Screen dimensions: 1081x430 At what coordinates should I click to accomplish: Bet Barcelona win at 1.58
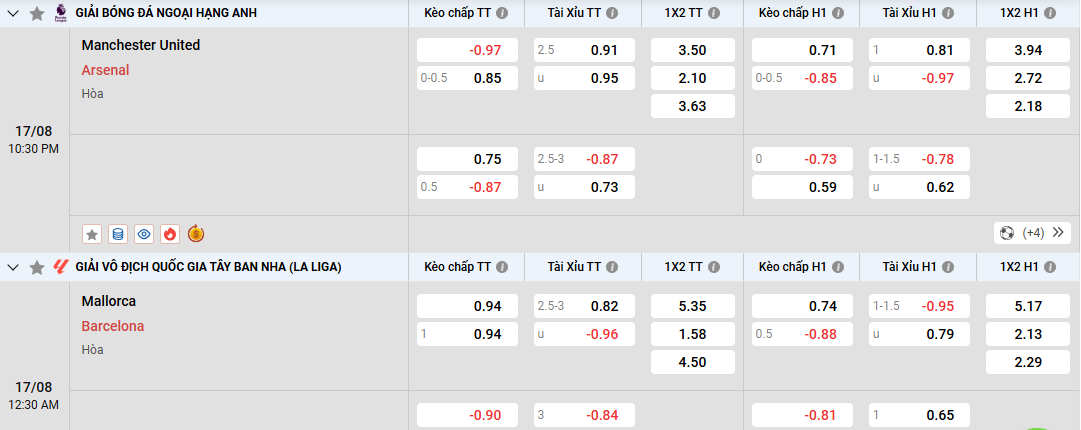[693, 334]
